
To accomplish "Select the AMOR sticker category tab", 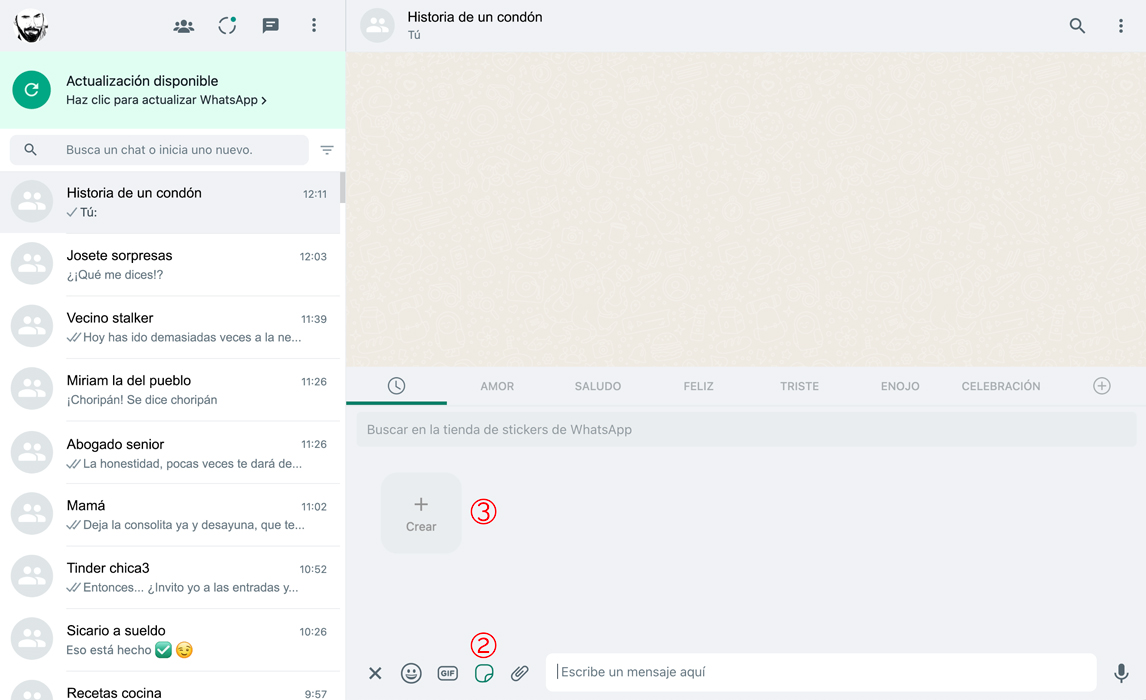I will (497, 386).
